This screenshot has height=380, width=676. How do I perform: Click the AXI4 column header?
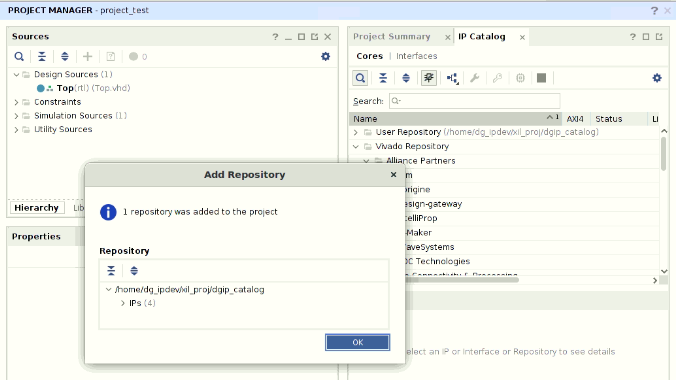(x=575, y=119)
